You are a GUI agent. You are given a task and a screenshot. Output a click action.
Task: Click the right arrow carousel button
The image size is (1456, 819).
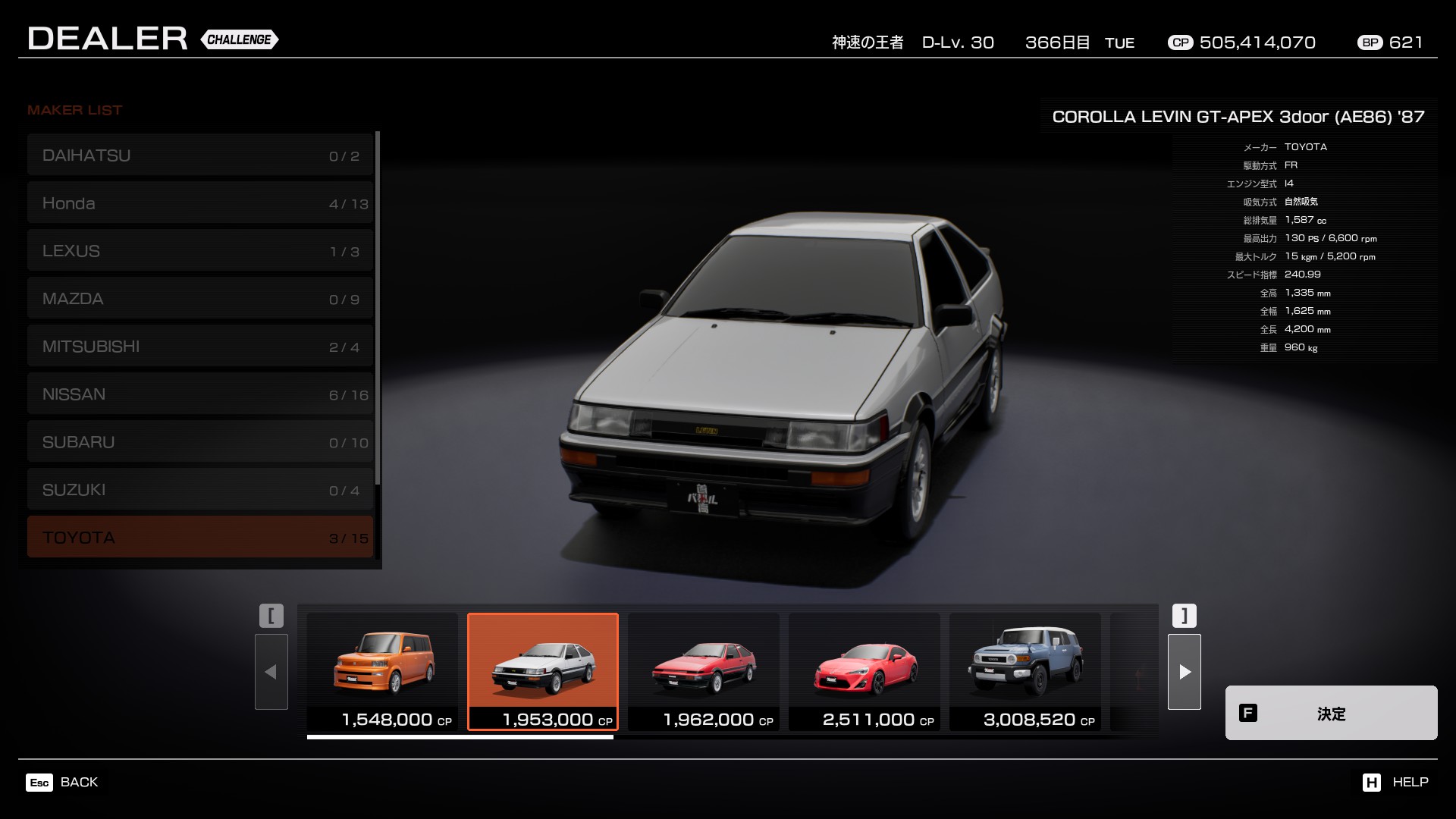click(1184, 671)
